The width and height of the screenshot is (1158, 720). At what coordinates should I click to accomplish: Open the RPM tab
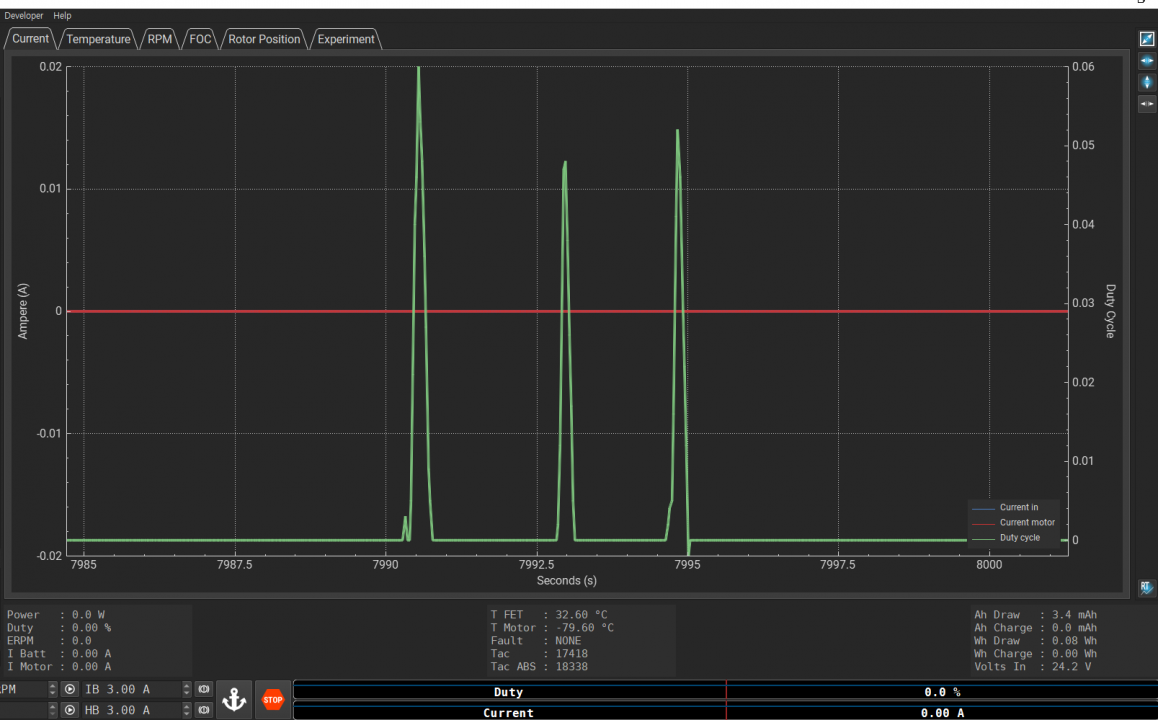[x=160, y=39]
